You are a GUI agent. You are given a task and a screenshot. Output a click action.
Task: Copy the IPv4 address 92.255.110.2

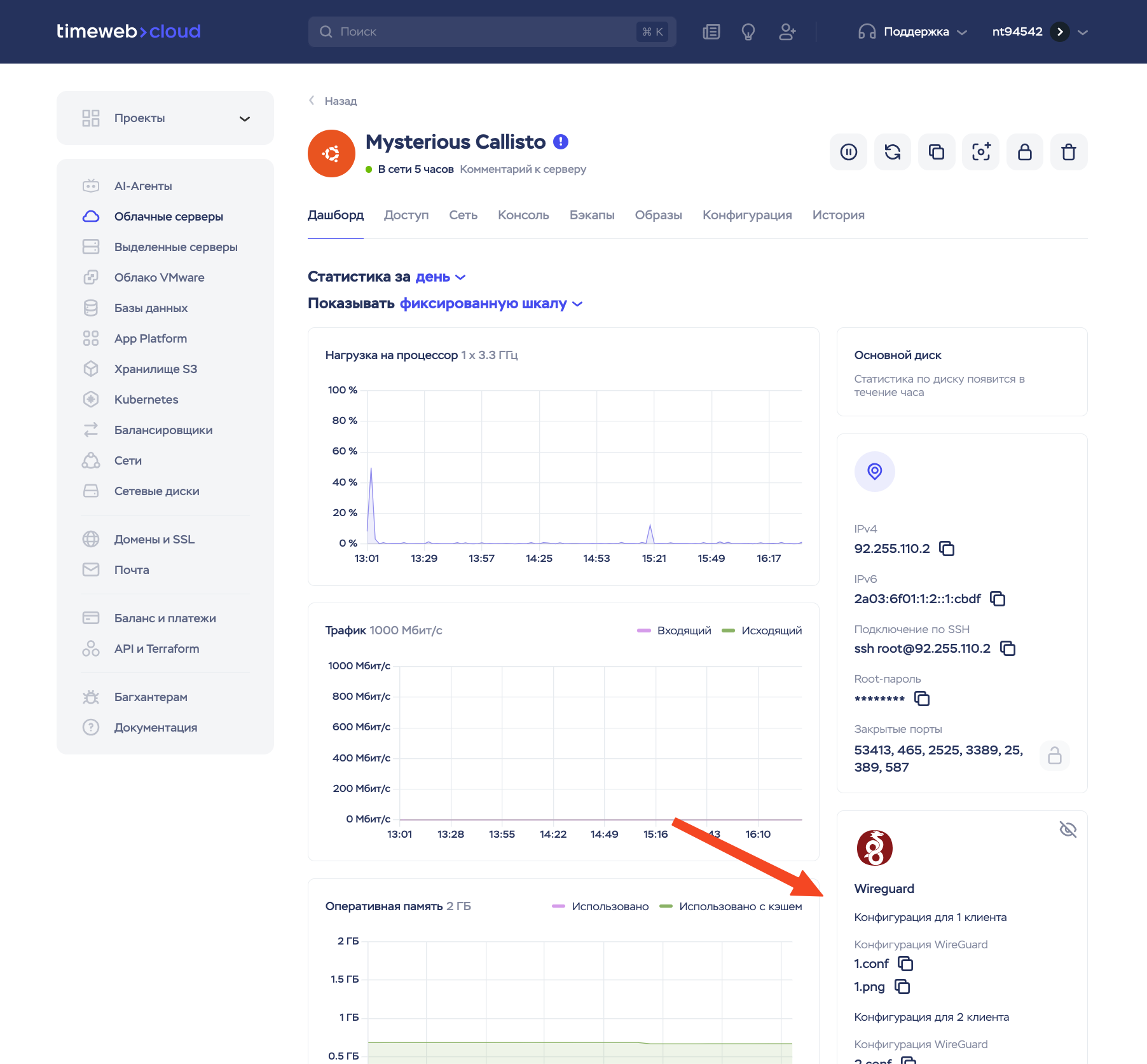click(x=947, y=549)
